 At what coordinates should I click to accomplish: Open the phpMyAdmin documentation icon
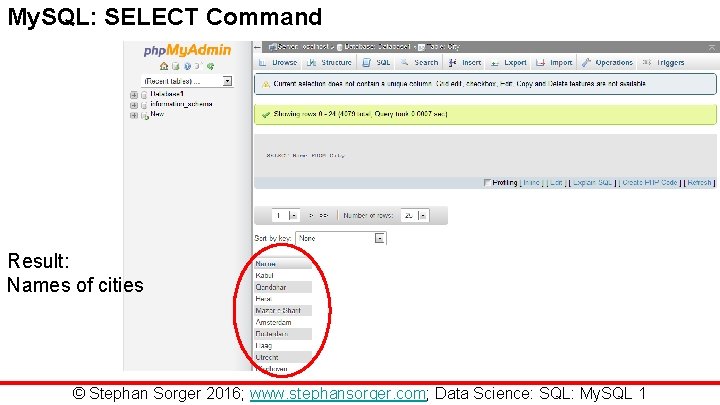(x=187, y=66)
